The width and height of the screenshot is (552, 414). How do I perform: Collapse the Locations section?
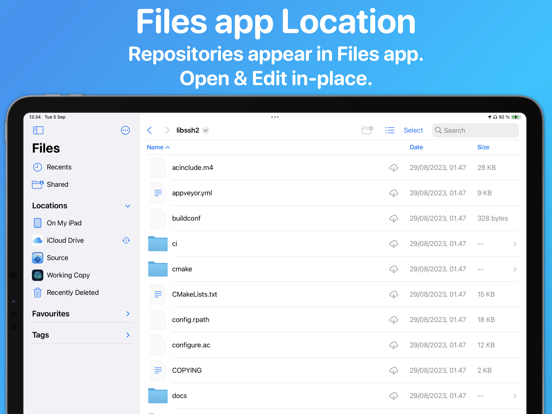(x=128, y=206)
